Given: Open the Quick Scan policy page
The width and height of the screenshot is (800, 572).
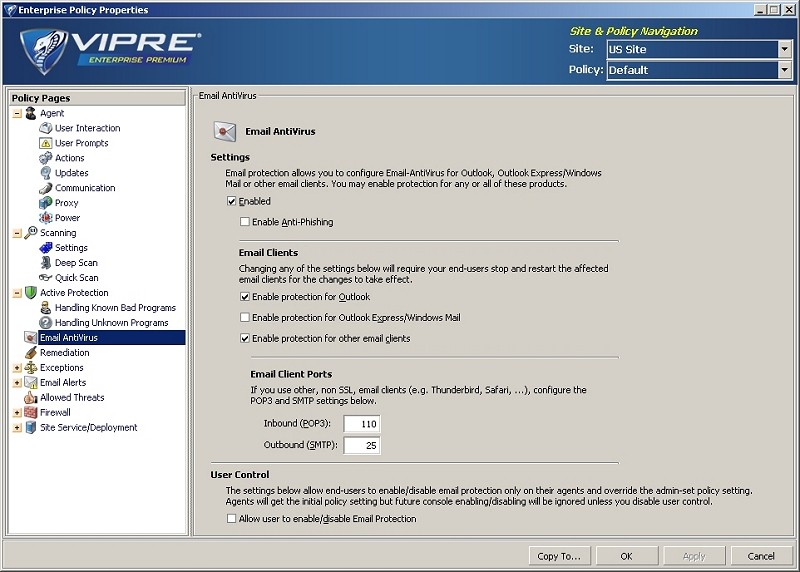Looking at the screenshot, I should [76, 278].
